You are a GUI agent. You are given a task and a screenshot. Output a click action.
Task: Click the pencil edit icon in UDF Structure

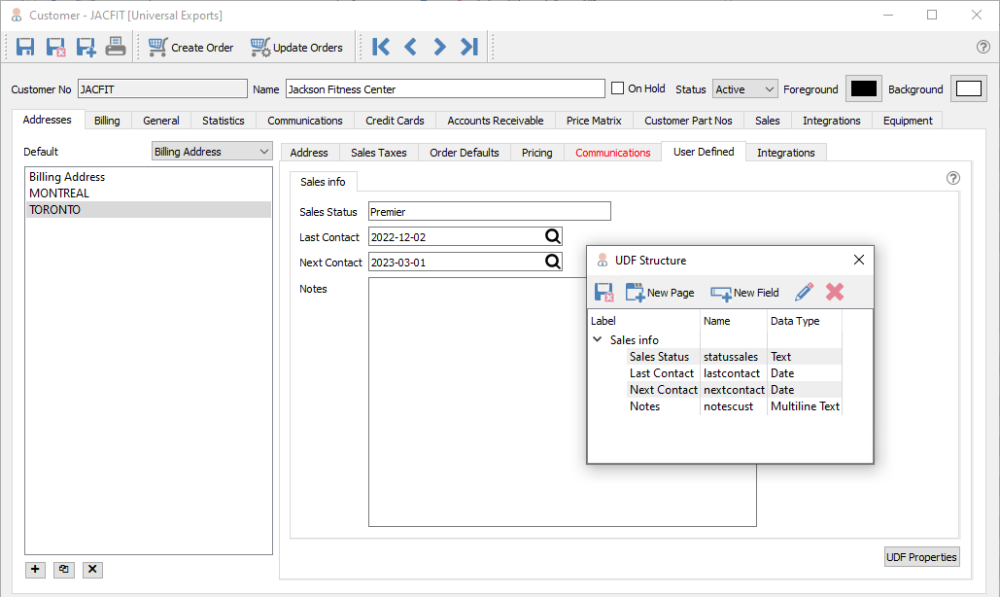click(804, 292)
